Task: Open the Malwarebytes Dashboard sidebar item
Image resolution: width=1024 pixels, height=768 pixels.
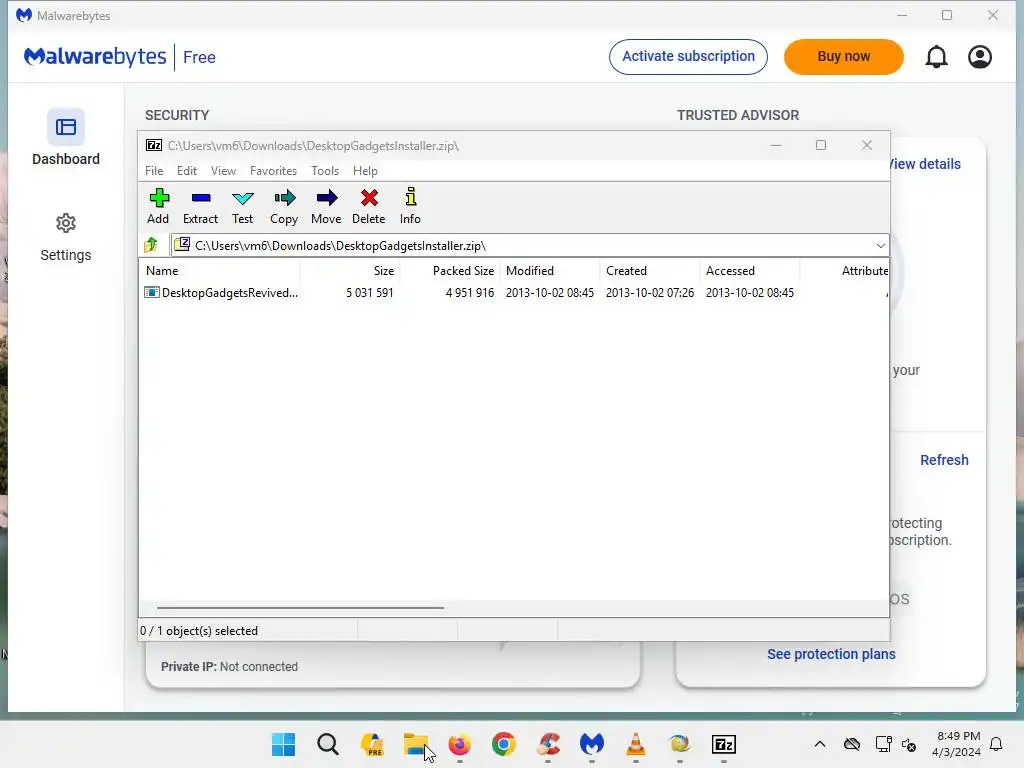Action: pos(66,138)
